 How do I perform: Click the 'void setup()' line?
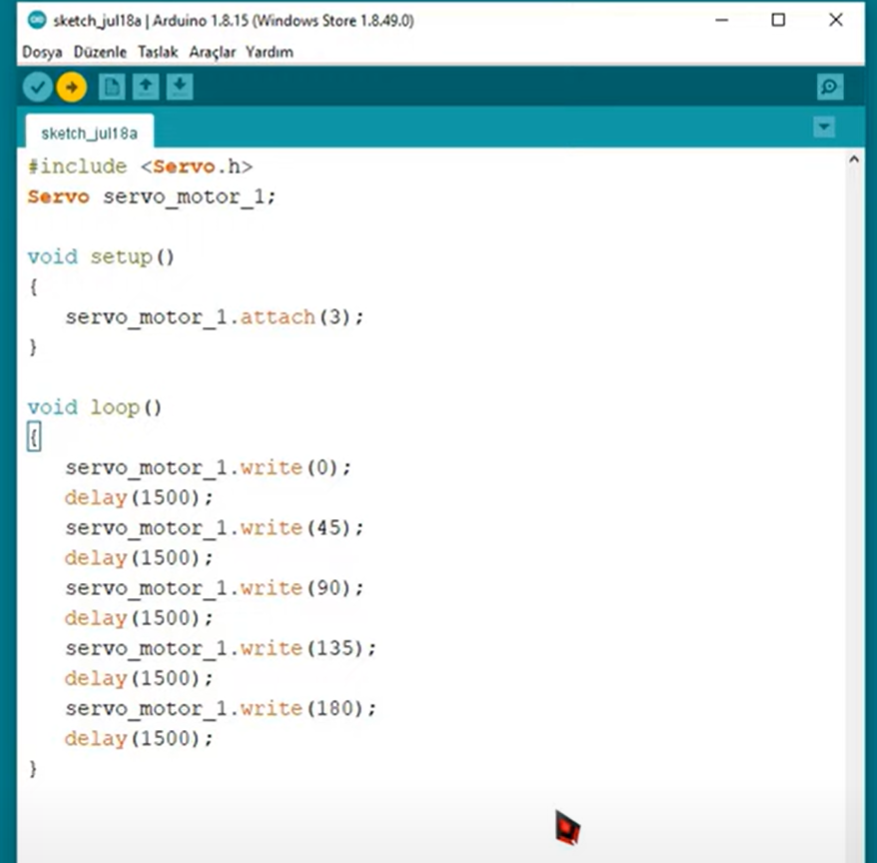(101, 257)
